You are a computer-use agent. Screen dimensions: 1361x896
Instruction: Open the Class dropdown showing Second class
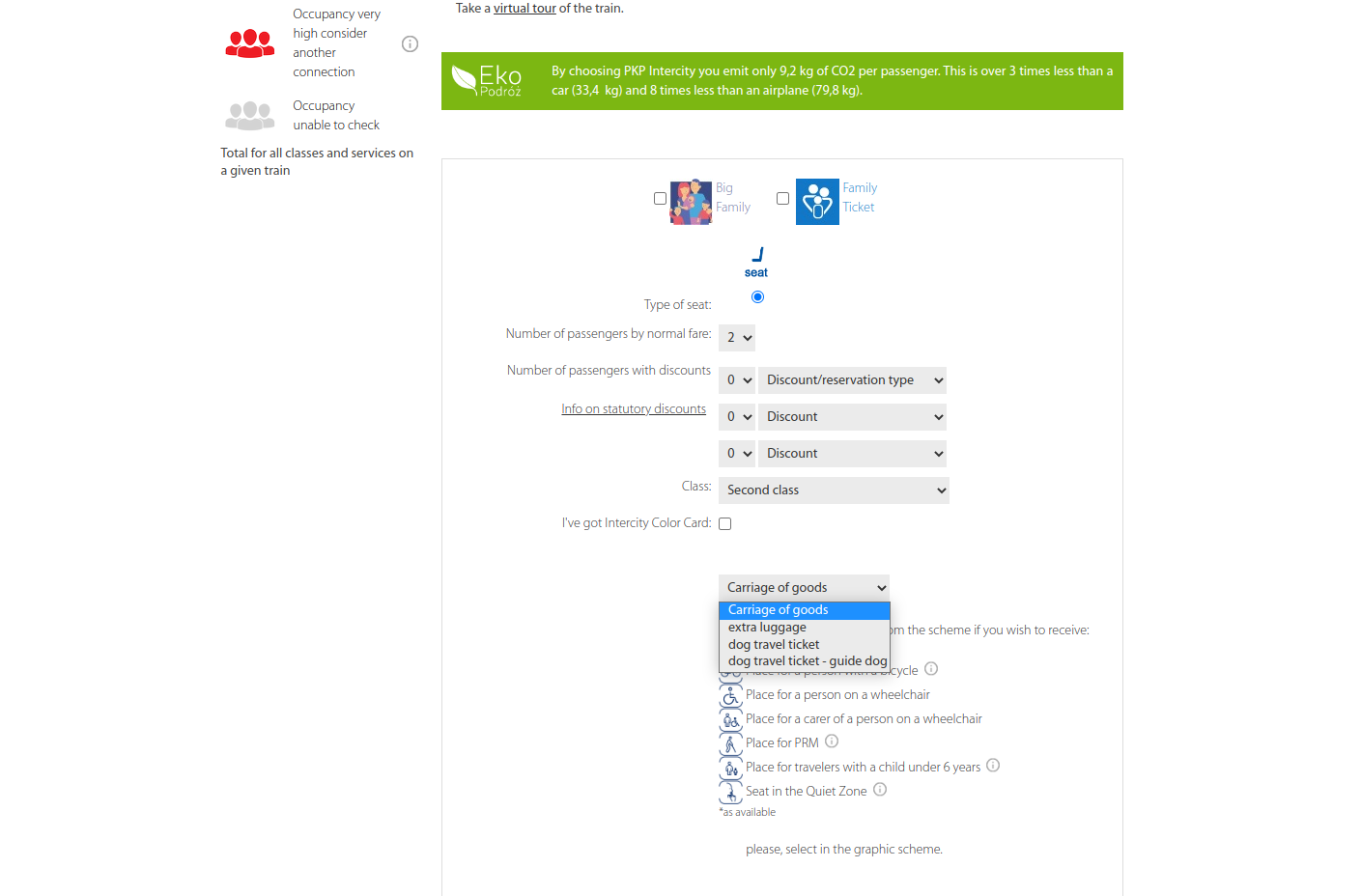pyautogui.click(x=834, y=490)
